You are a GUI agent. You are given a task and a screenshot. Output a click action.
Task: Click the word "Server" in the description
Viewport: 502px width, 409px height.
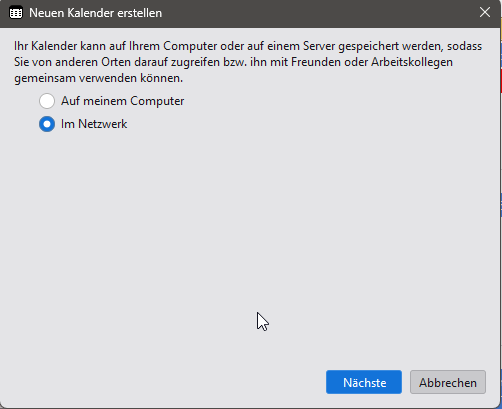319,46
